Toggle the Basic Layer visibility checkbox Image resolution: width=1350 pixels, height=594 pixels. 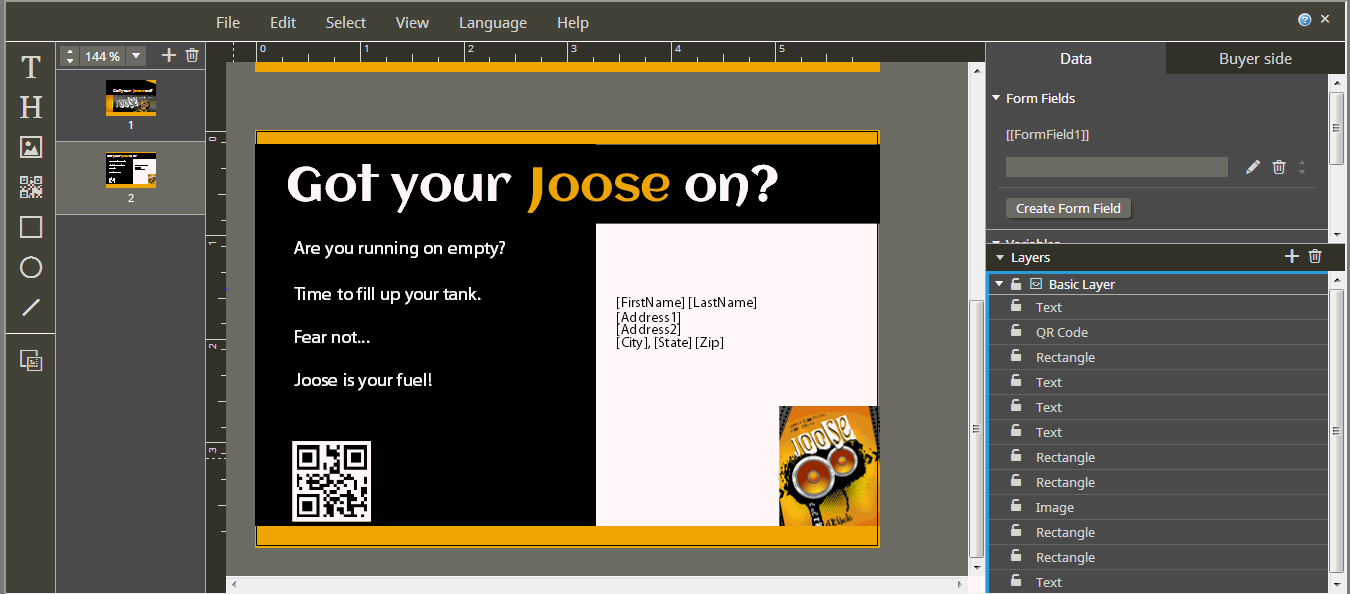pyautogui.click(x=1036, y=284)
